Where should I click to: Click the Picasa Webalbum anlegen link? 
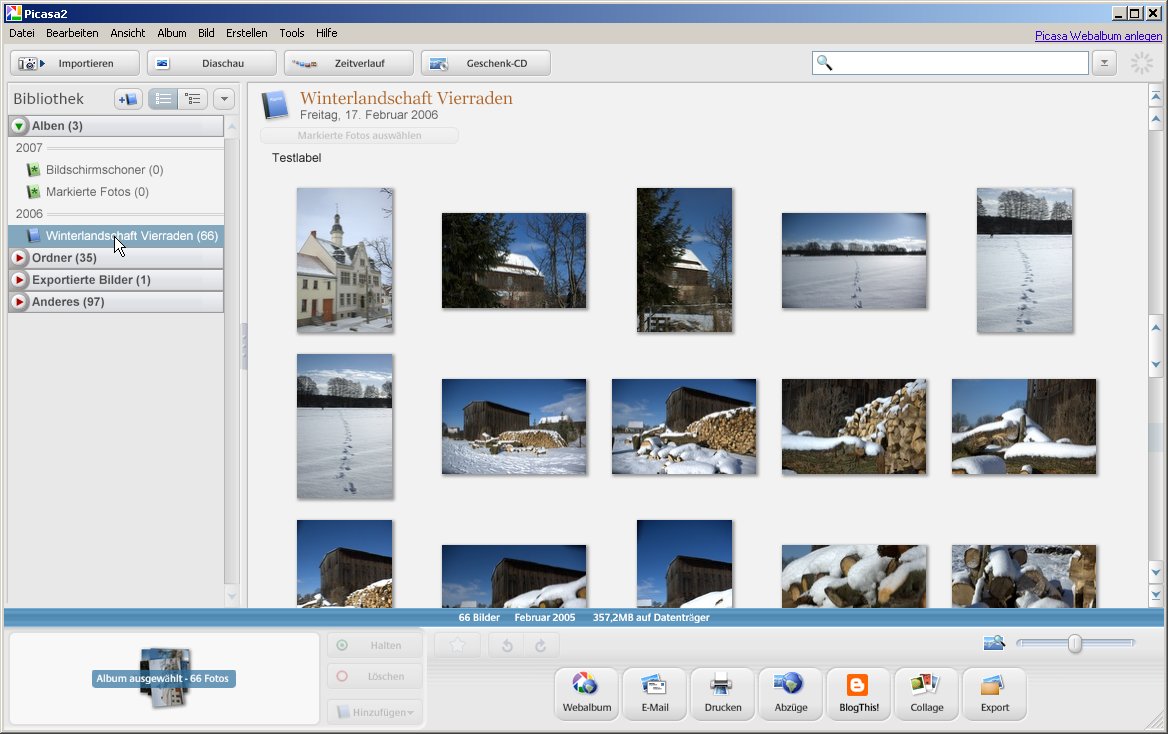pos(1098,36)
